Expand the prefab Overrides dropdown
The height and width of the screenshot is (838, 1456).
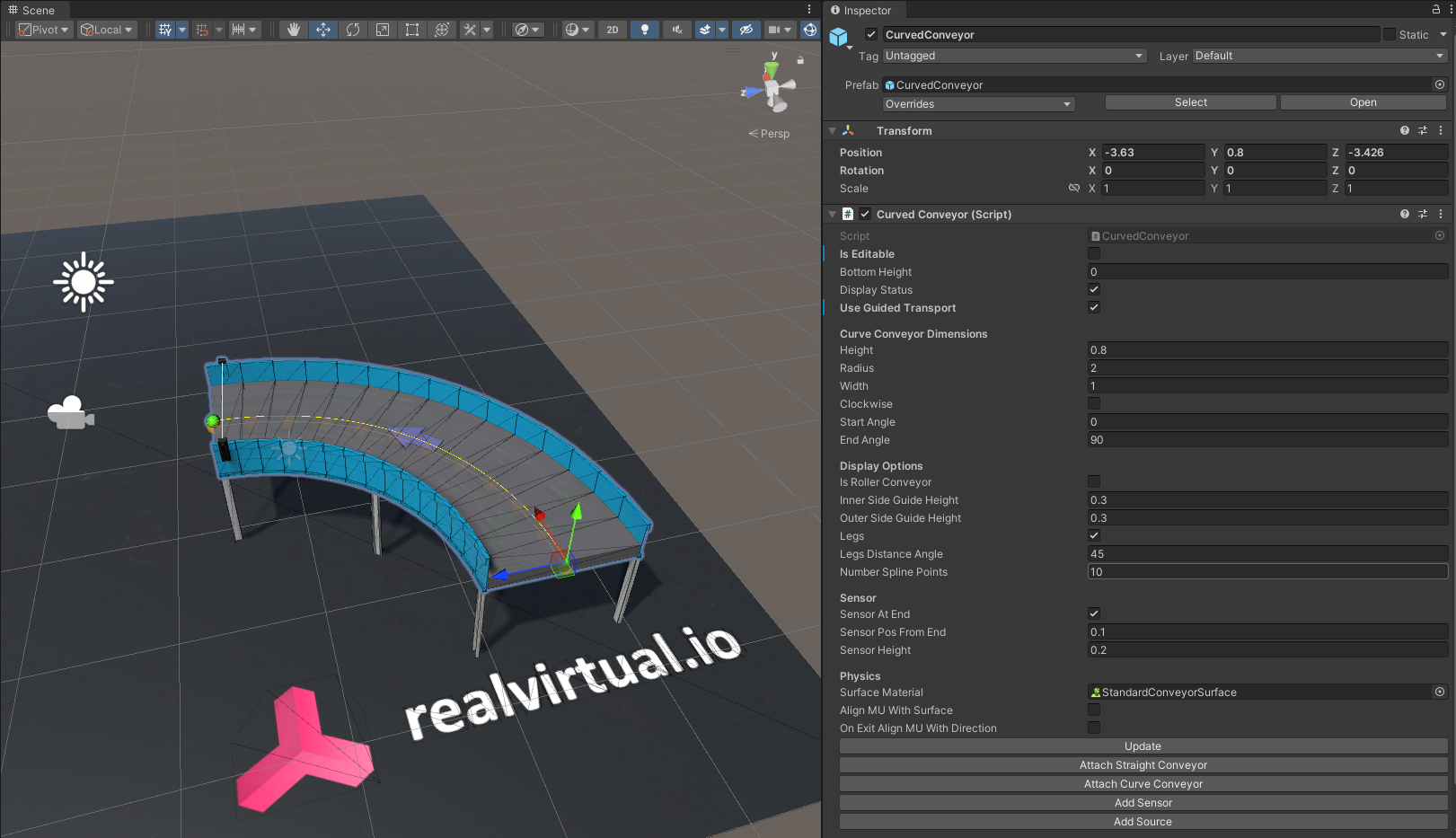click(x=978, y=104)
